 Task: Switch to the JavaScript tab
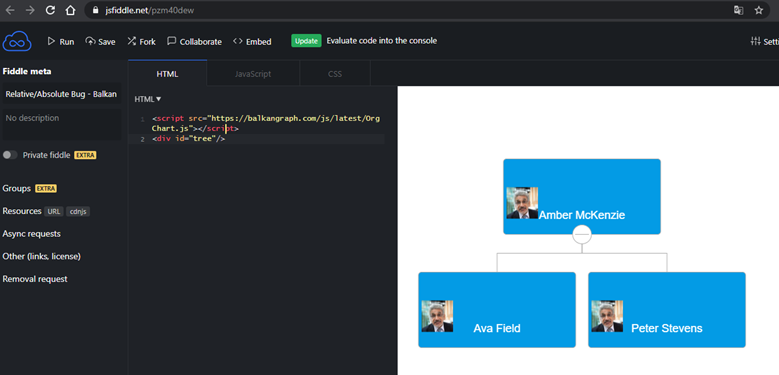[x=253, y=74]
